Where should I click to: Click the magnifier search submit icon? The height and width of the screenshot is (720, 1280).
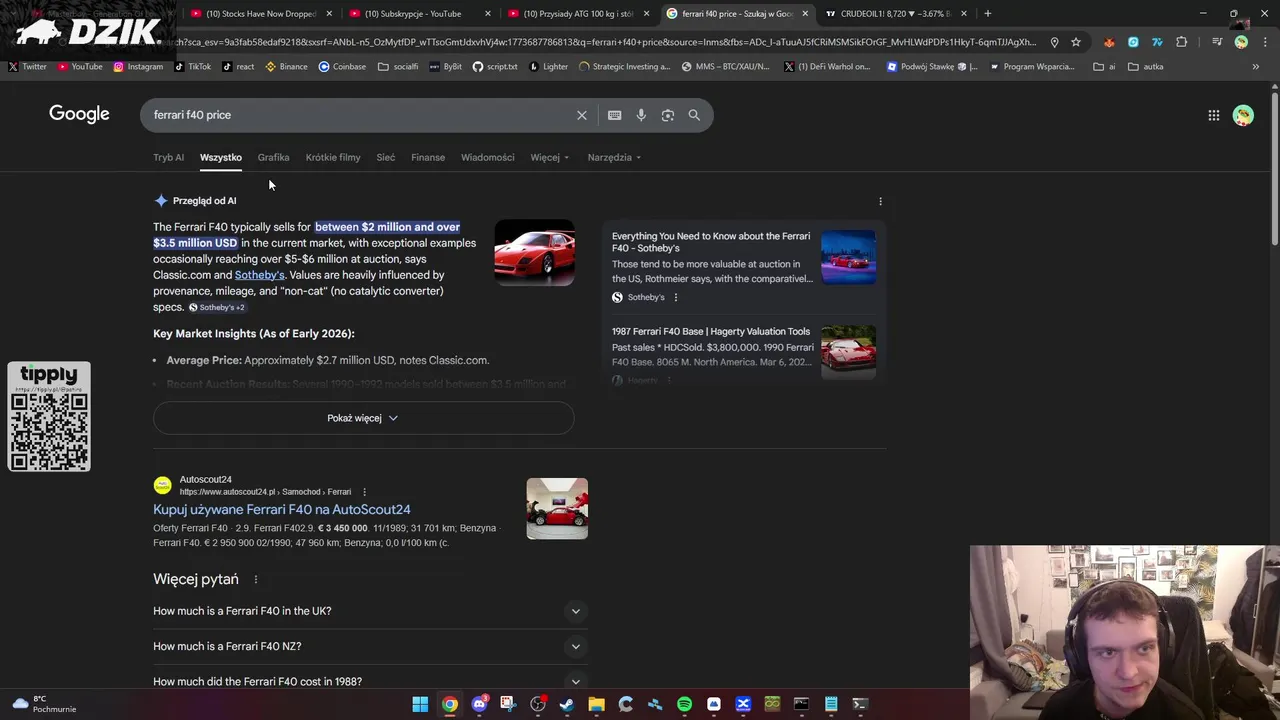pos(694,115)
